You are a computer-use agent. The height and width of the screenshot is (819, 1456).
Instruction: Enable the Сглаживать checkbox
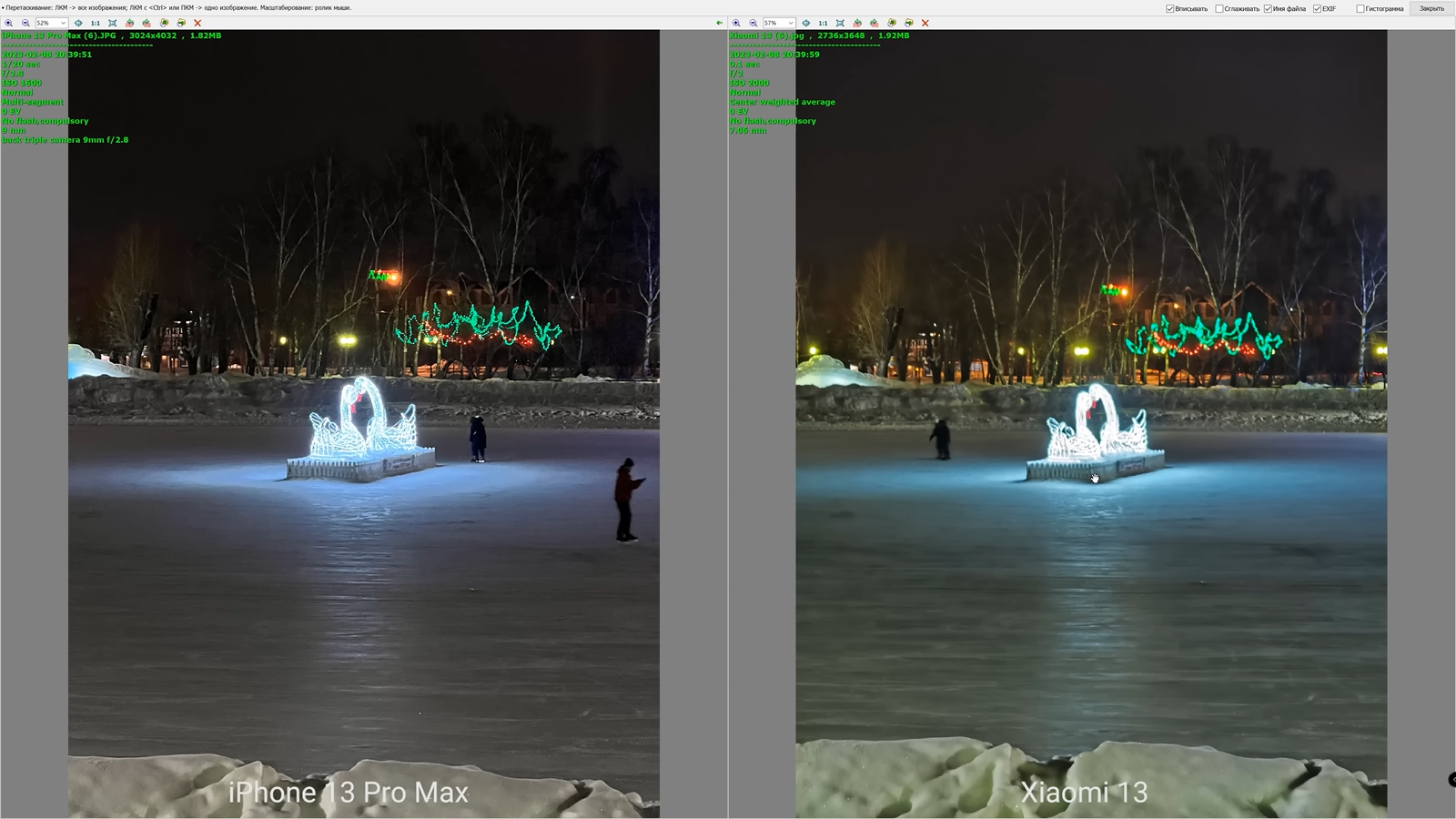pos(1219,8)
